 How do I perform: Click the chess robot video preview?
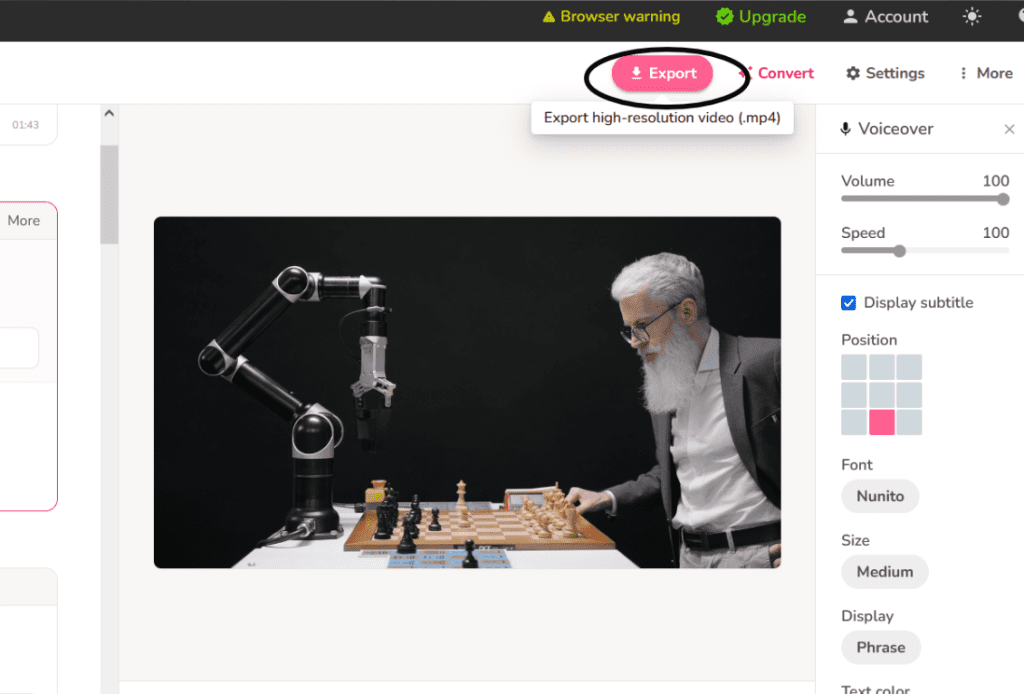(467, 392)
